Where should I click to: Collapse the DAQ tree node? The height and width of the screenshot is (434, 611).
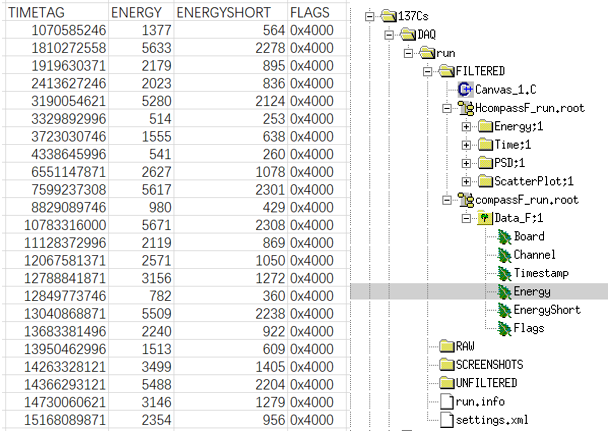pyautogui.click(x=389, y=35)
